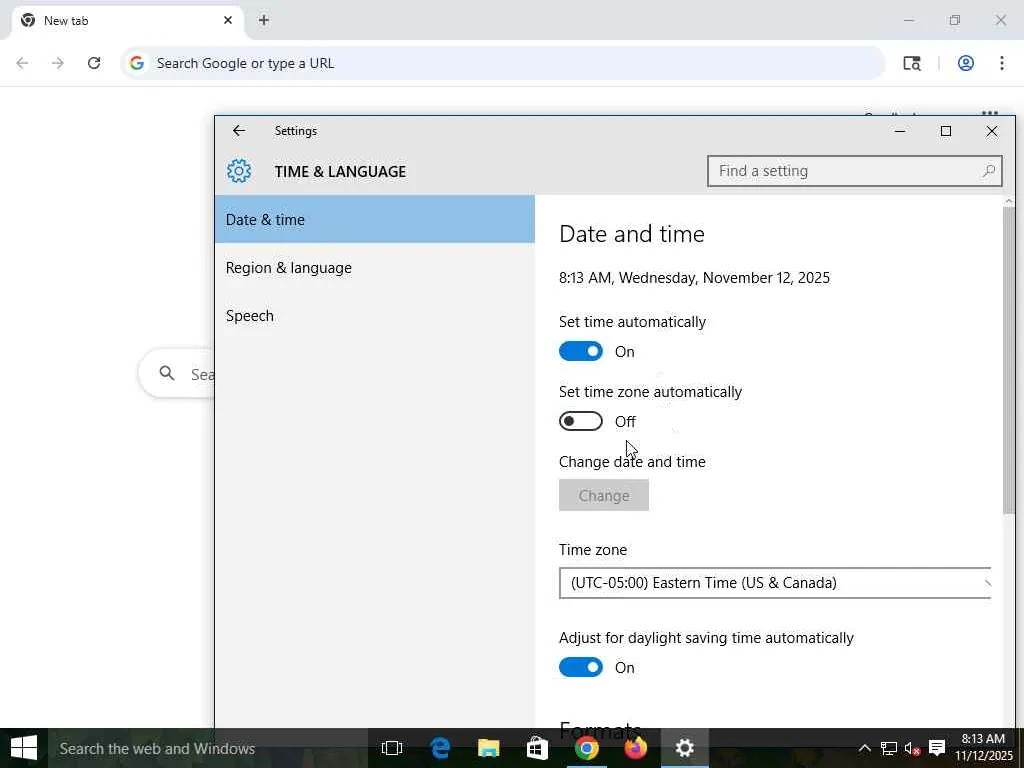The height and width of the screenshot is (768, 1024).
Task: Click Search the web and Windows box
Action: pyautogui.click(x=208, y=748)
